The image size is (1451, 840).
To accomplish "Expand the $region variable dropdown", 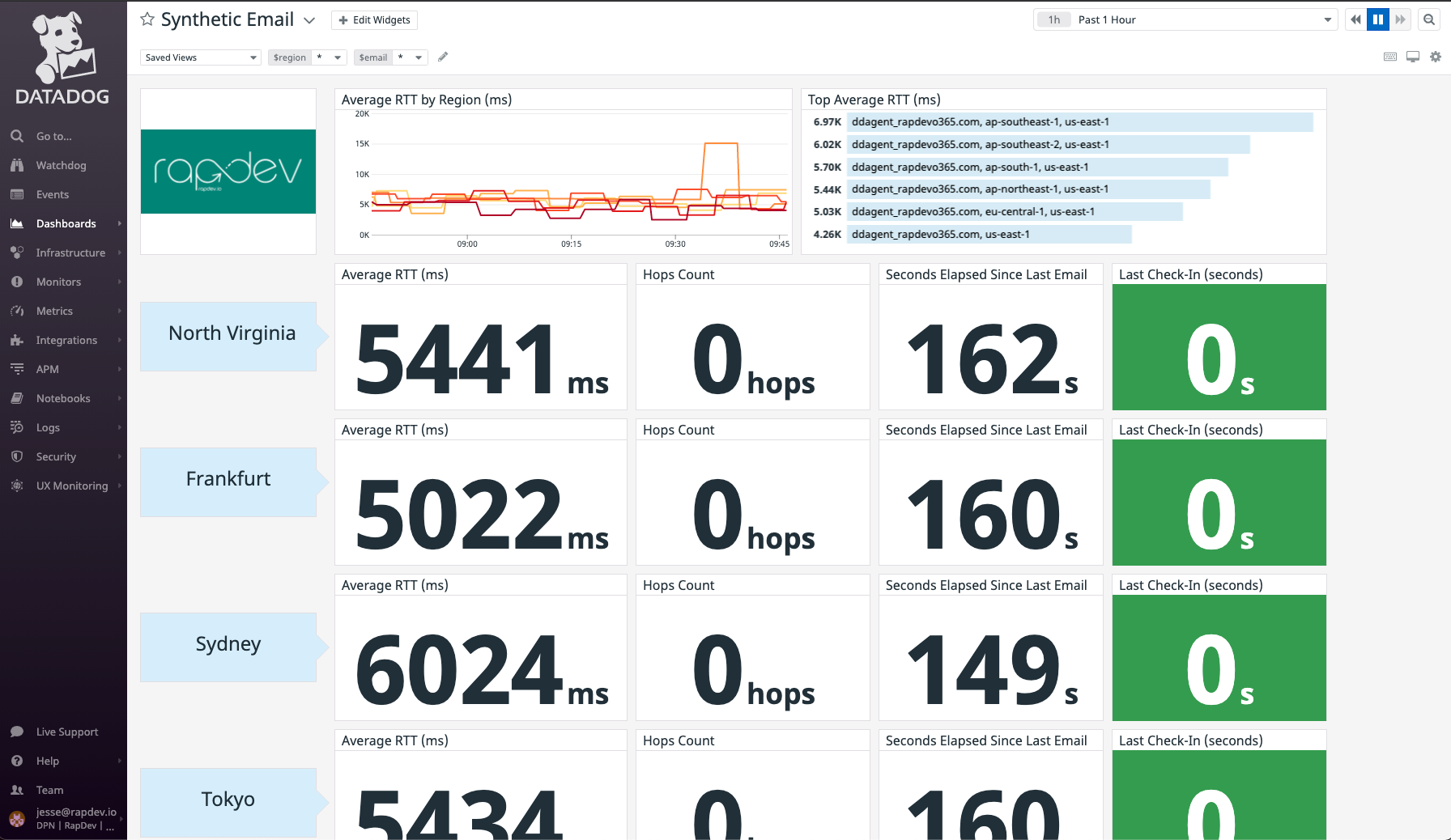I will point(338,57).
